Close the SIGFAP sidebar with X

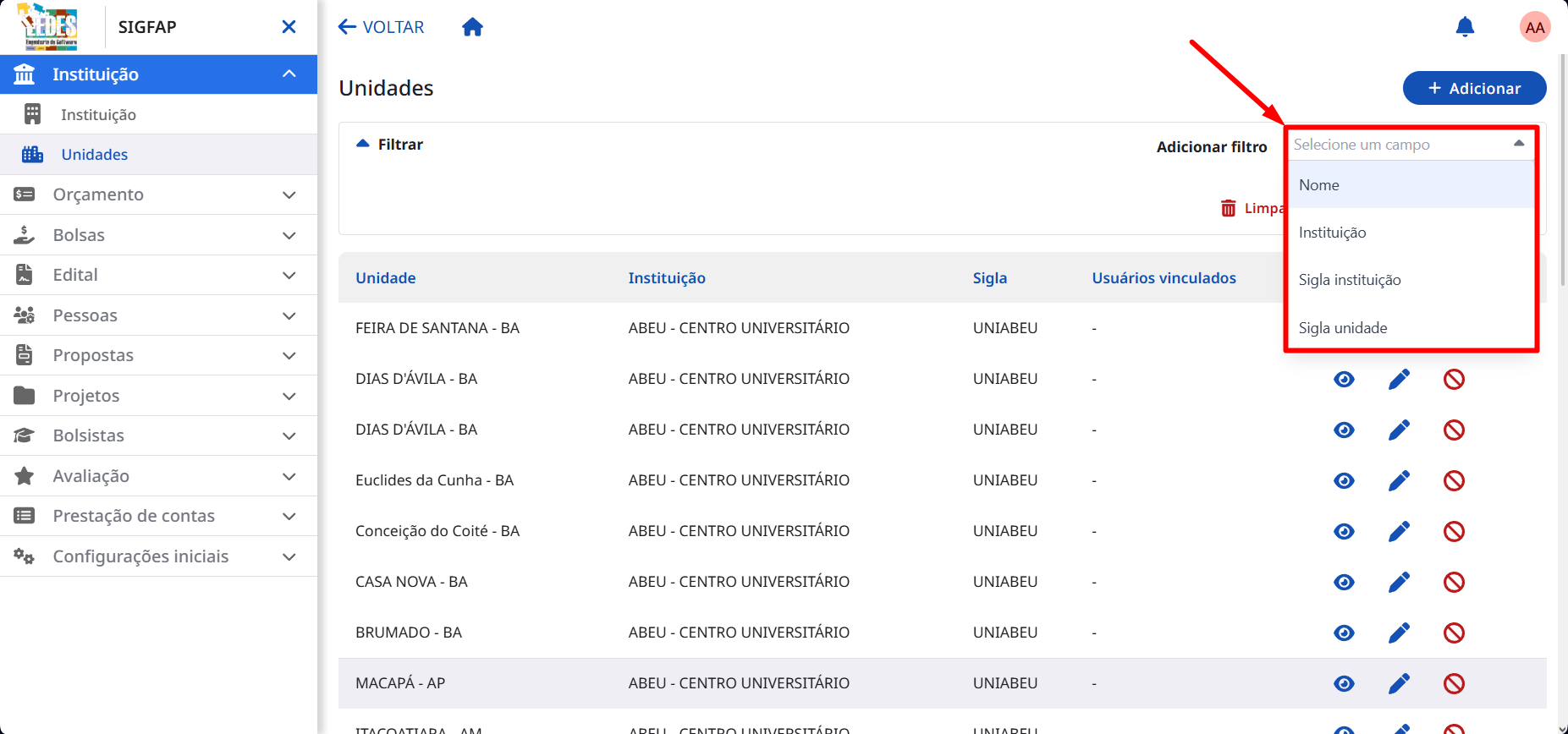pos(289,27)
